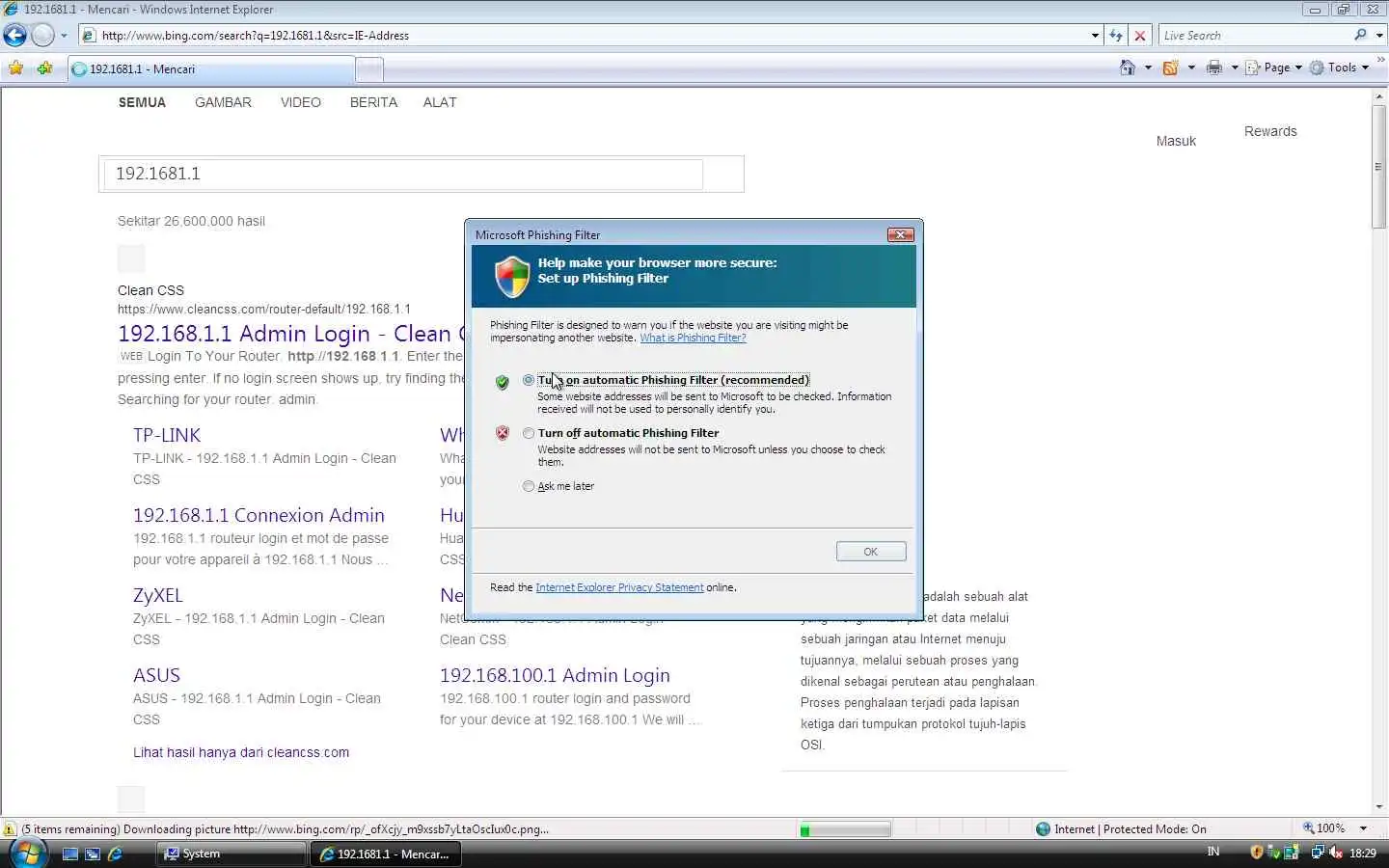Open the Tools menu
The image size is (1389, 868).
[1339, 68]
